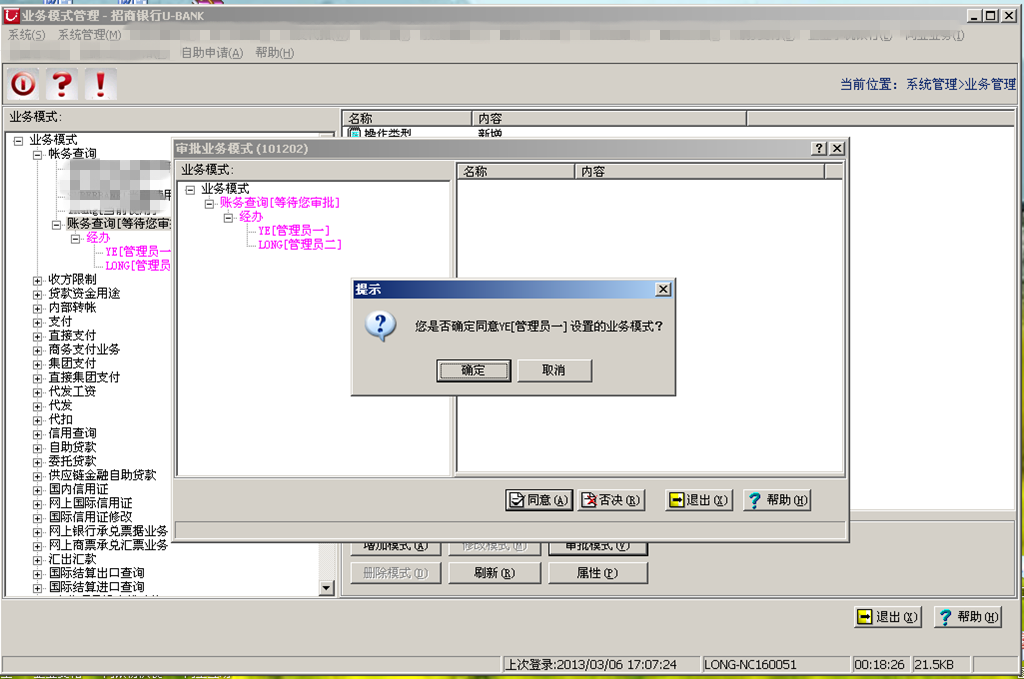
Task: Click the 刷新(R) button
Action: coord(494,573)
